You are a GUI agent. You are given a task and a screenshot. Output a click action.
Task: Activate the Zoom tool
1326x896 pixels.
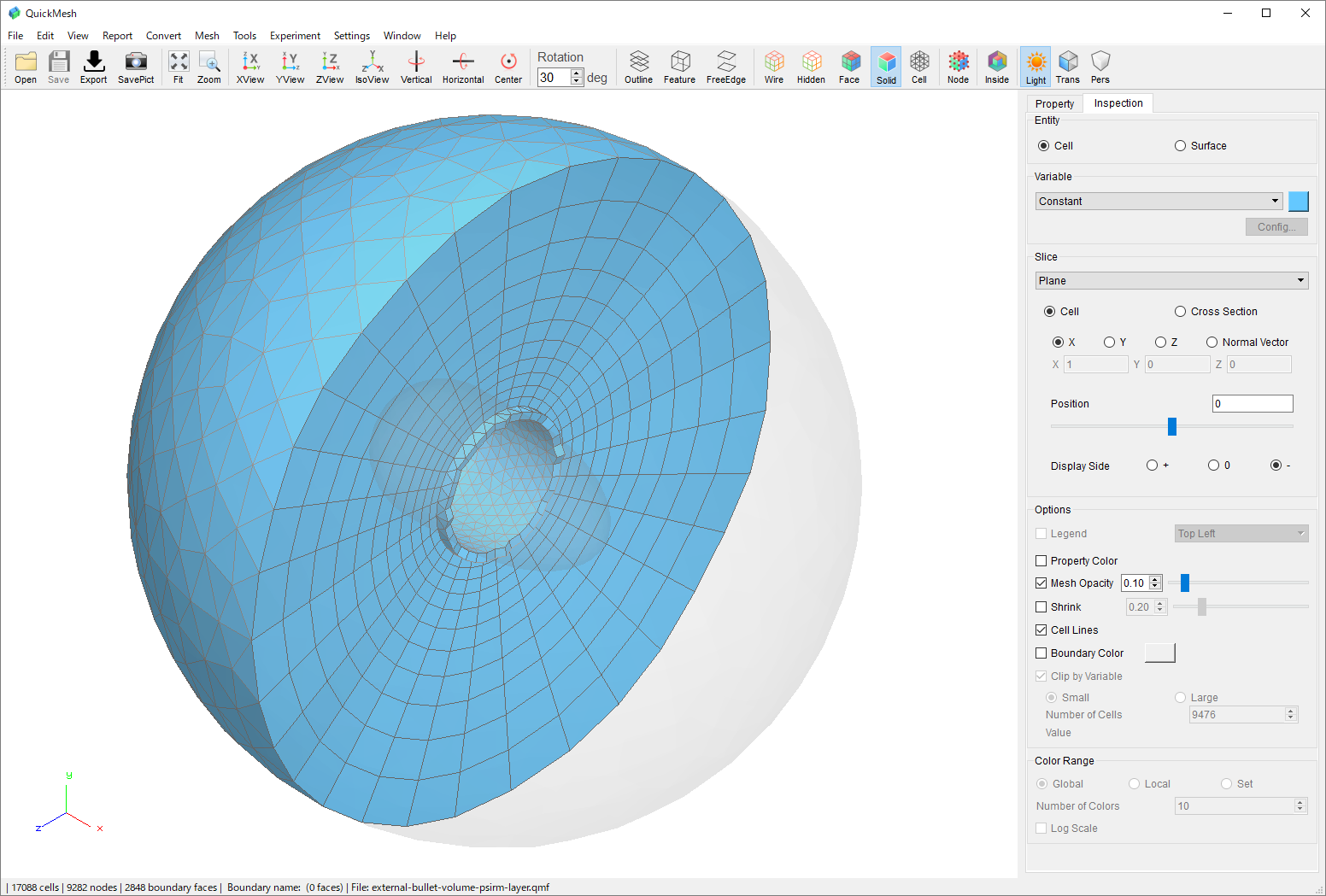click(209, 67)
